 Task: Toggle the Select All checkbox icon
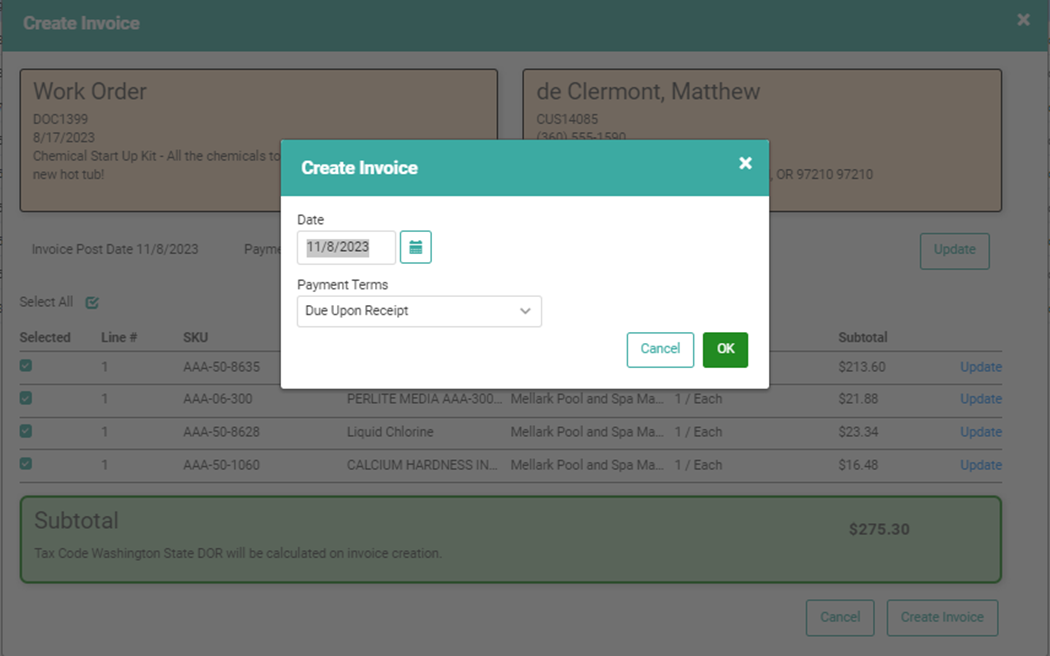click(x=92, y=302)
